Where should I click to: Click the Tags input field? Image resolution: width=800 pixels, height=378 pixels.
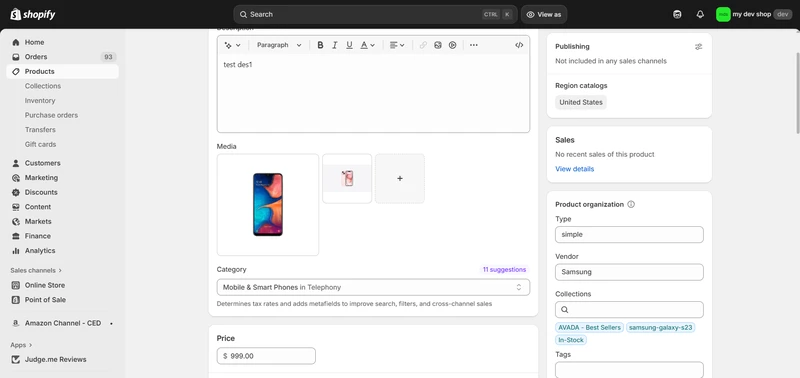point(629,370)
